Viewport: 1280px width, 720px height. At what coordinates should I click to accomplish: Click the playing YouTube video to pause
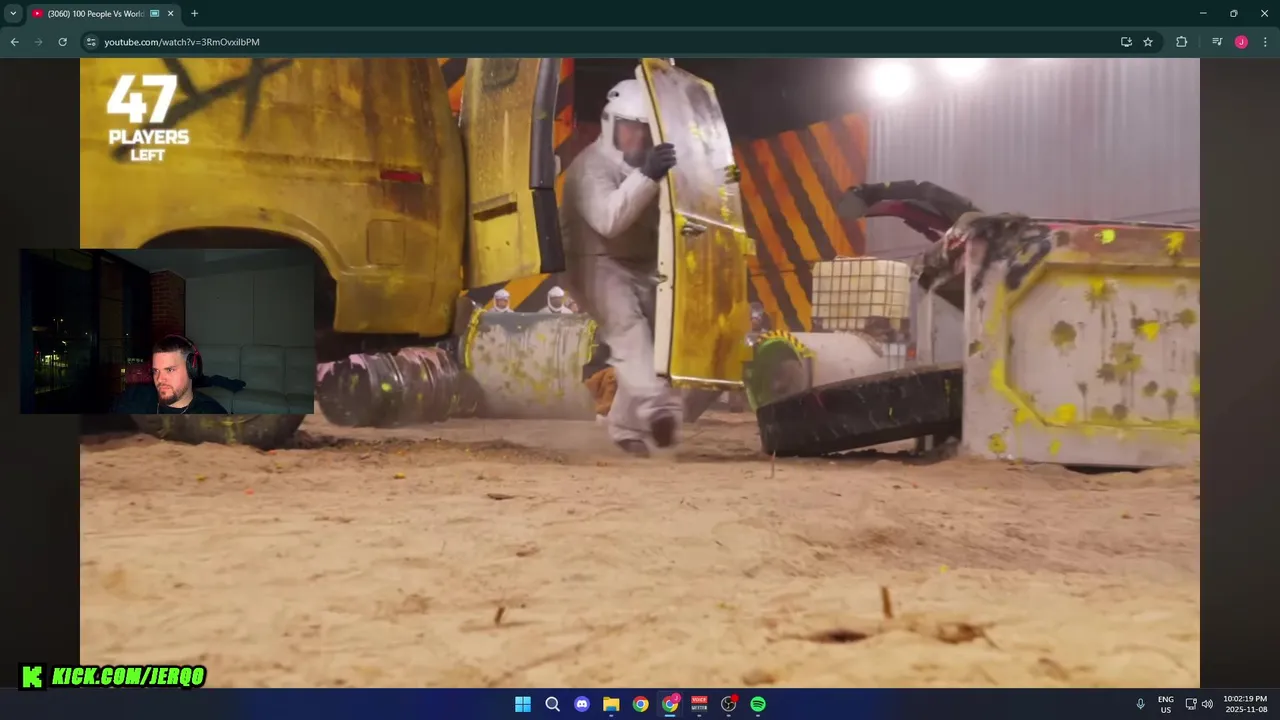640,372
